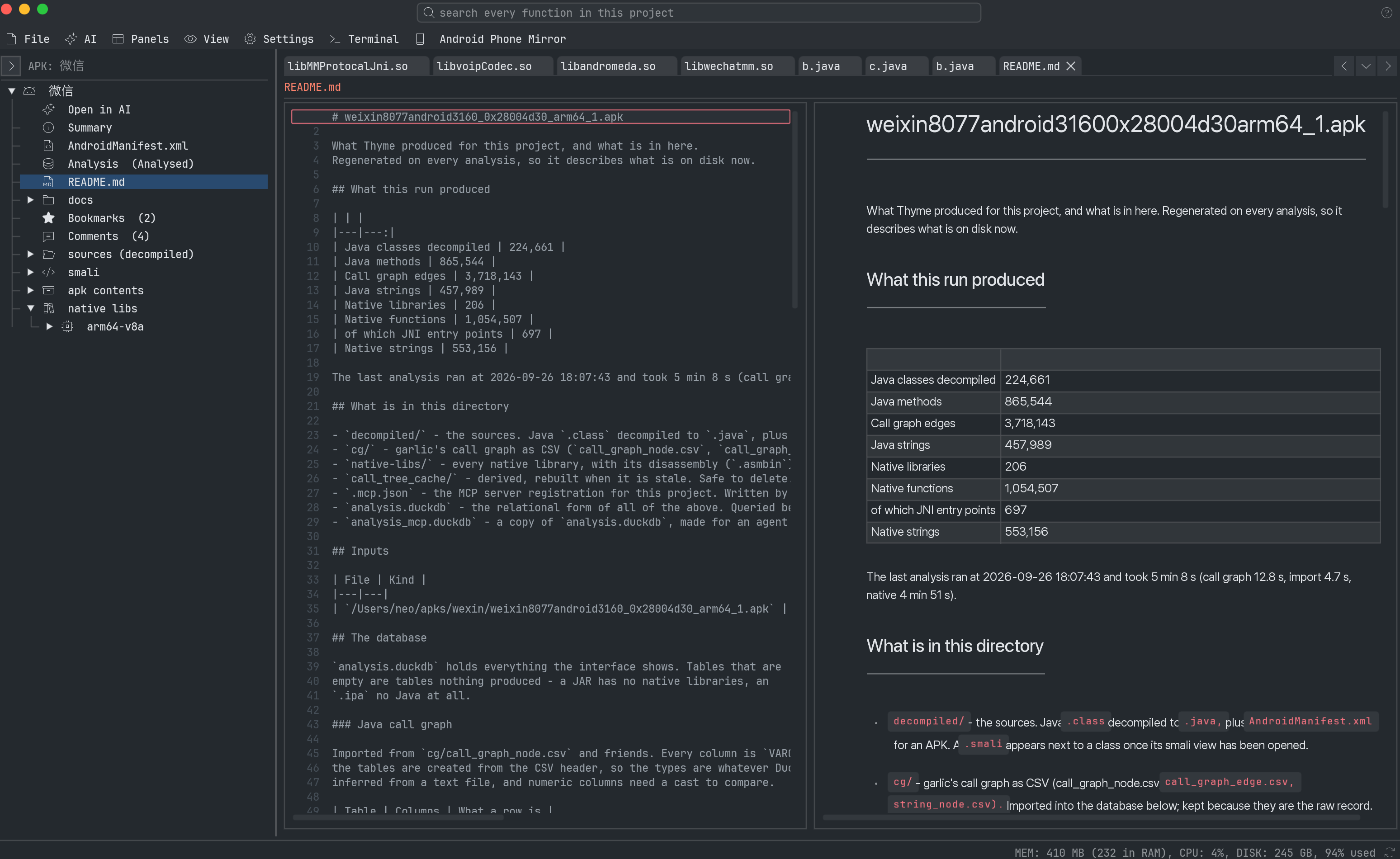
Task: Click the arm64-v8a chip icon
Action: tap(67, 327)
